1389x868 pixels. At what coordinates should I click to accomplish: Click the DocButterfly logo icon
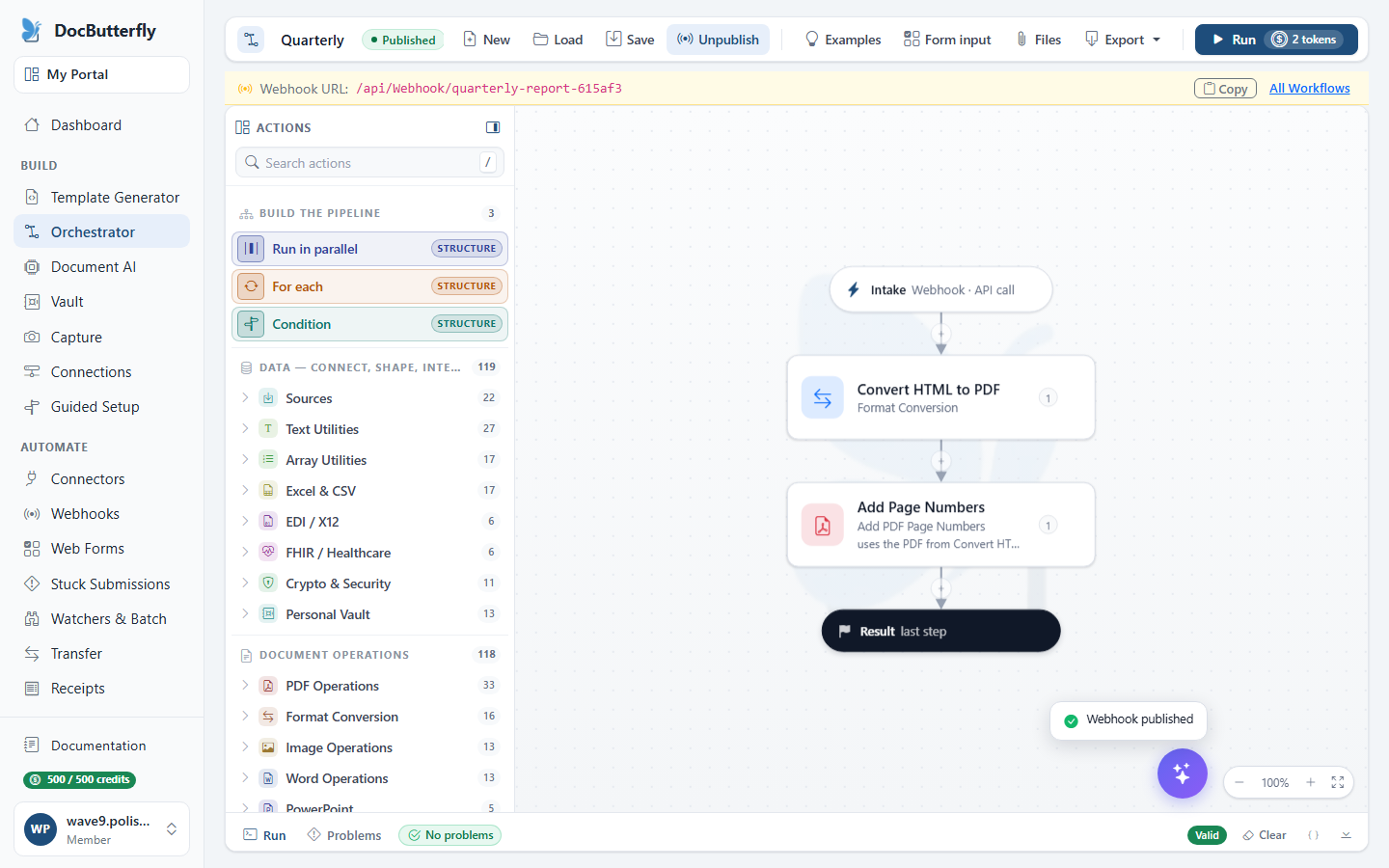click(32, 30)
